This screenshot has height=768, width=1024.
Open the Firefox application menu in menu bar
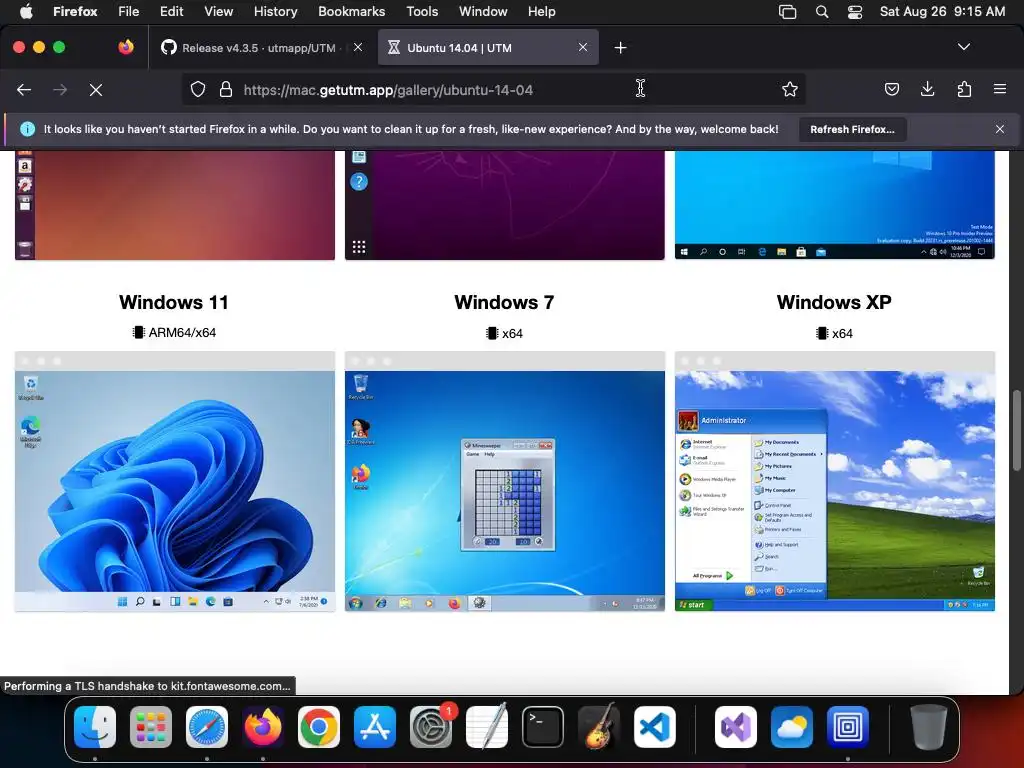pyautogui.click(x=75, y=11)
